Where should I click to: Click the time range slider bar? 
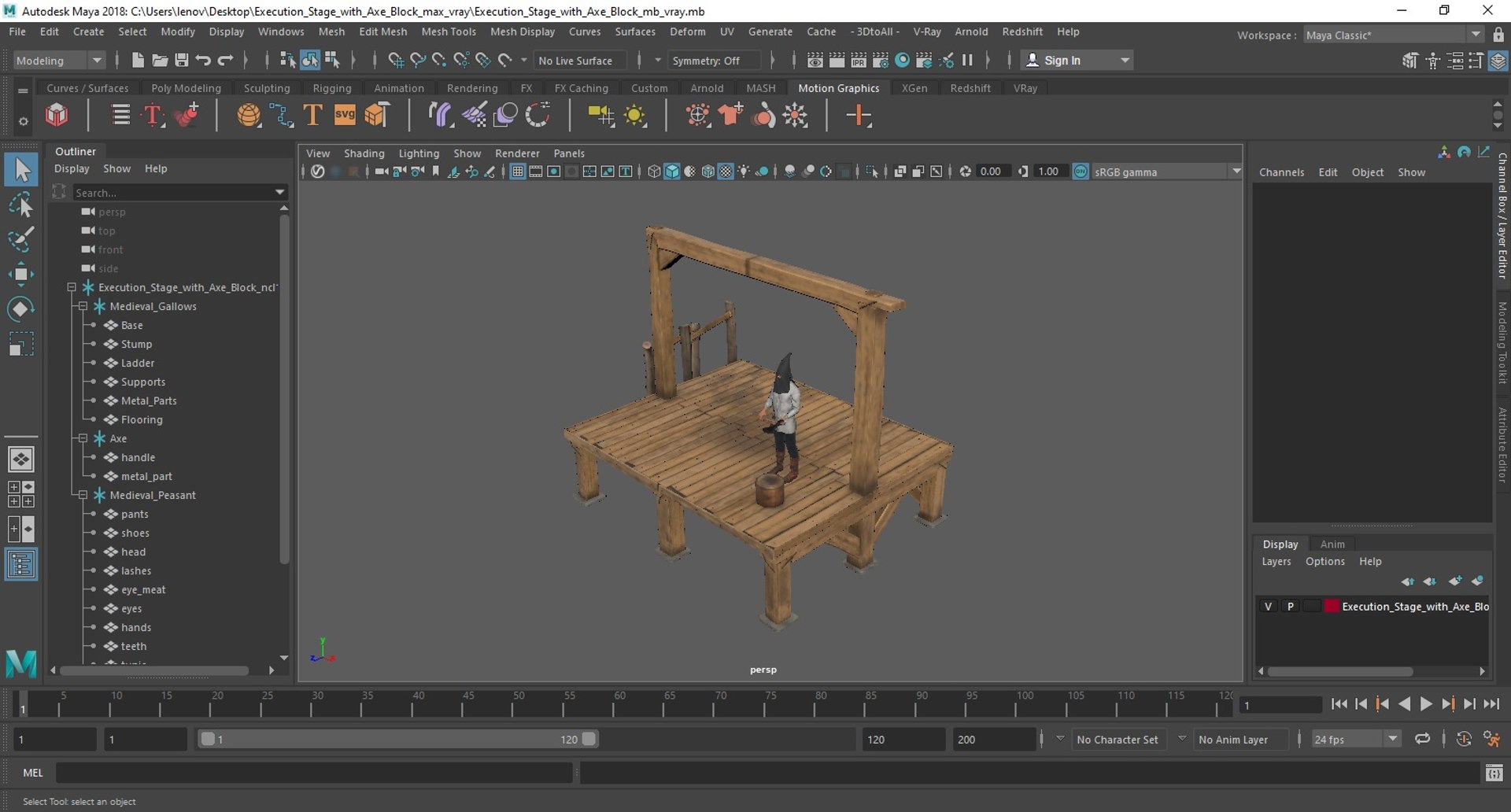397,739
